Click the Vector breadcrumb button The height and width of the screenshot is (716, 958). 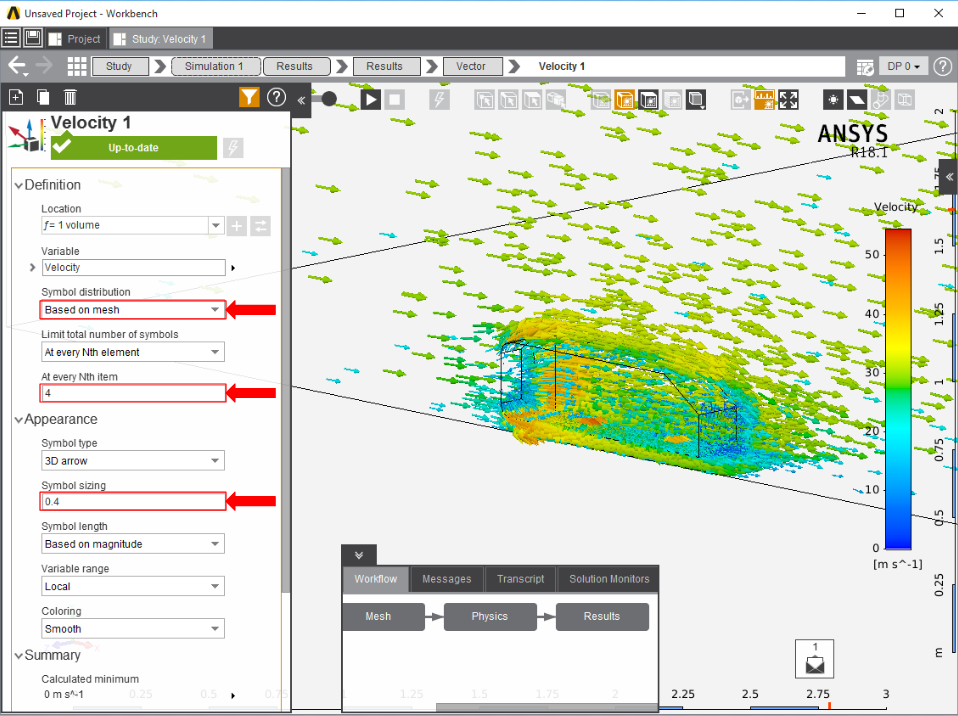472,66
